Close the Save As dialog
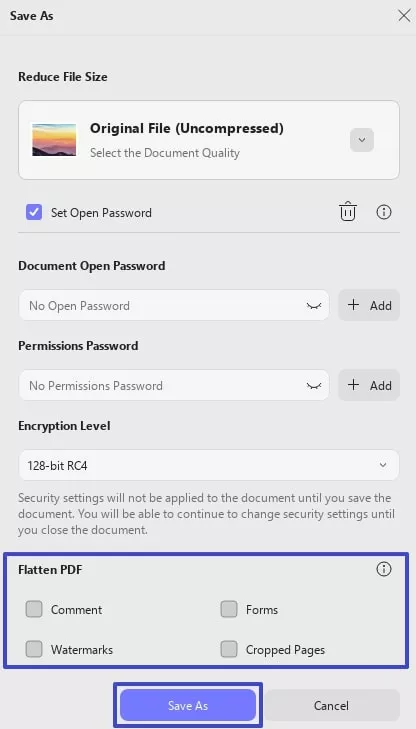Viewport: 416px width, 729px height. [x=404, y=15]
